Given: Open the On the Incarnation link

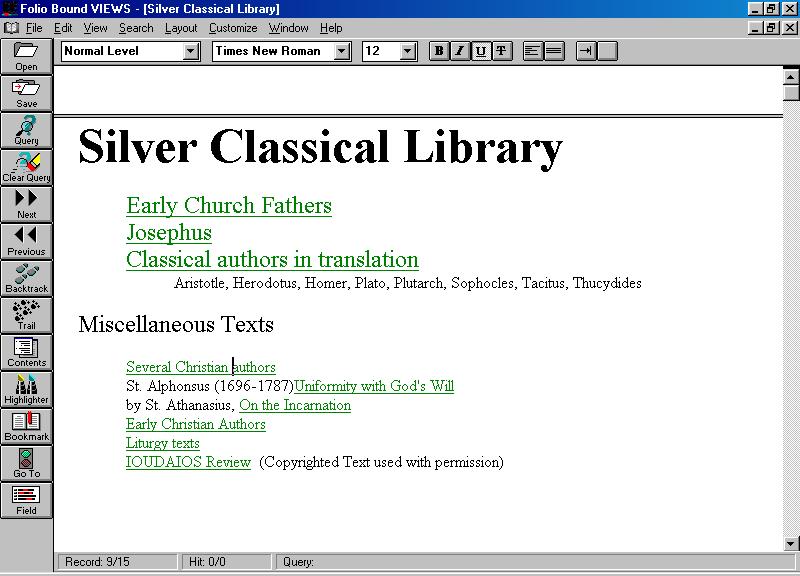Looking at the screenshot, I should (295, 405).
